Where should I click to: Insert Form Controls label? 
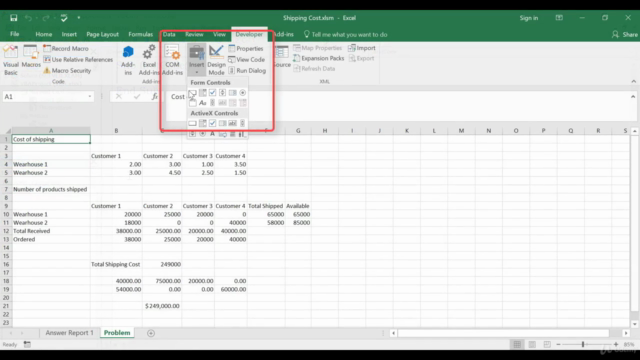[x=202, y=103]
